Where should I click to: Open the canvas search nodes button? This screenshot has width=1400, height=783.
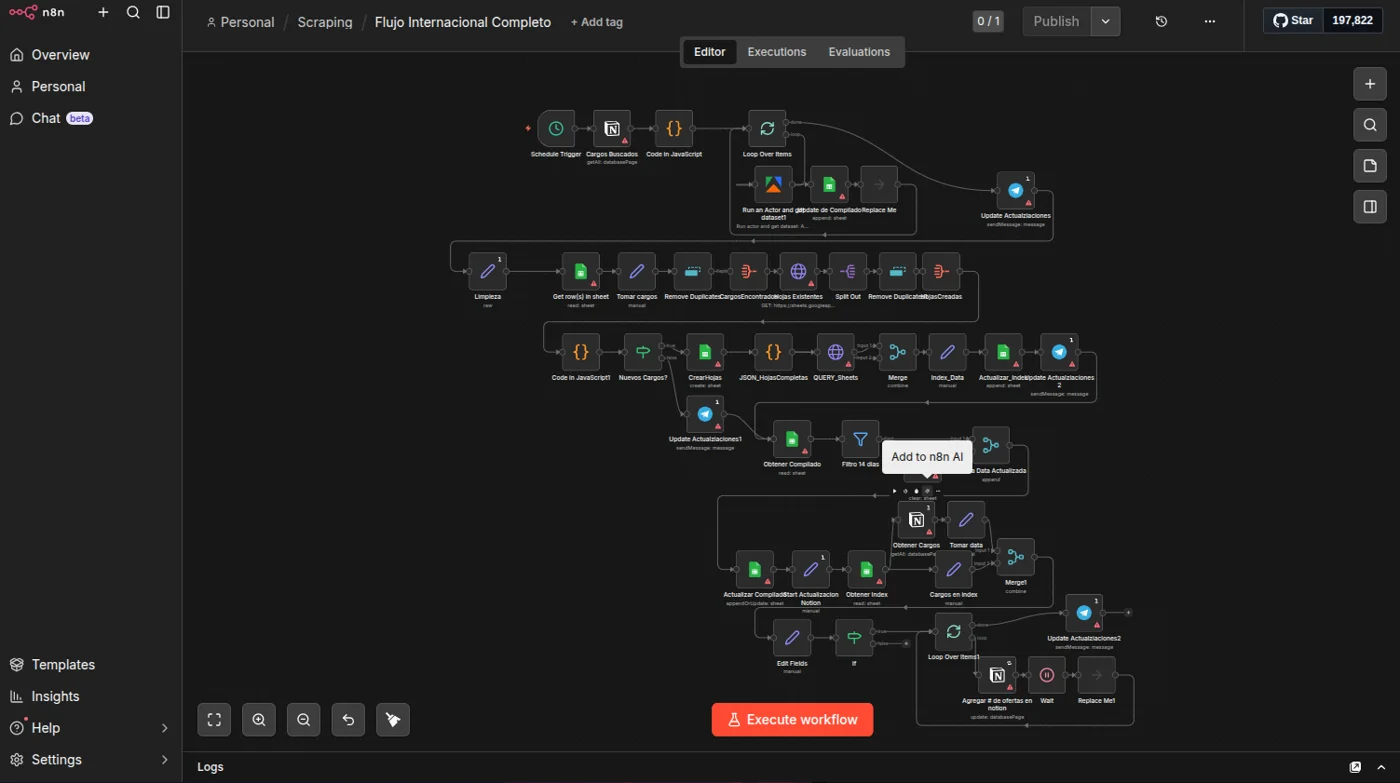coord(1370,125)
